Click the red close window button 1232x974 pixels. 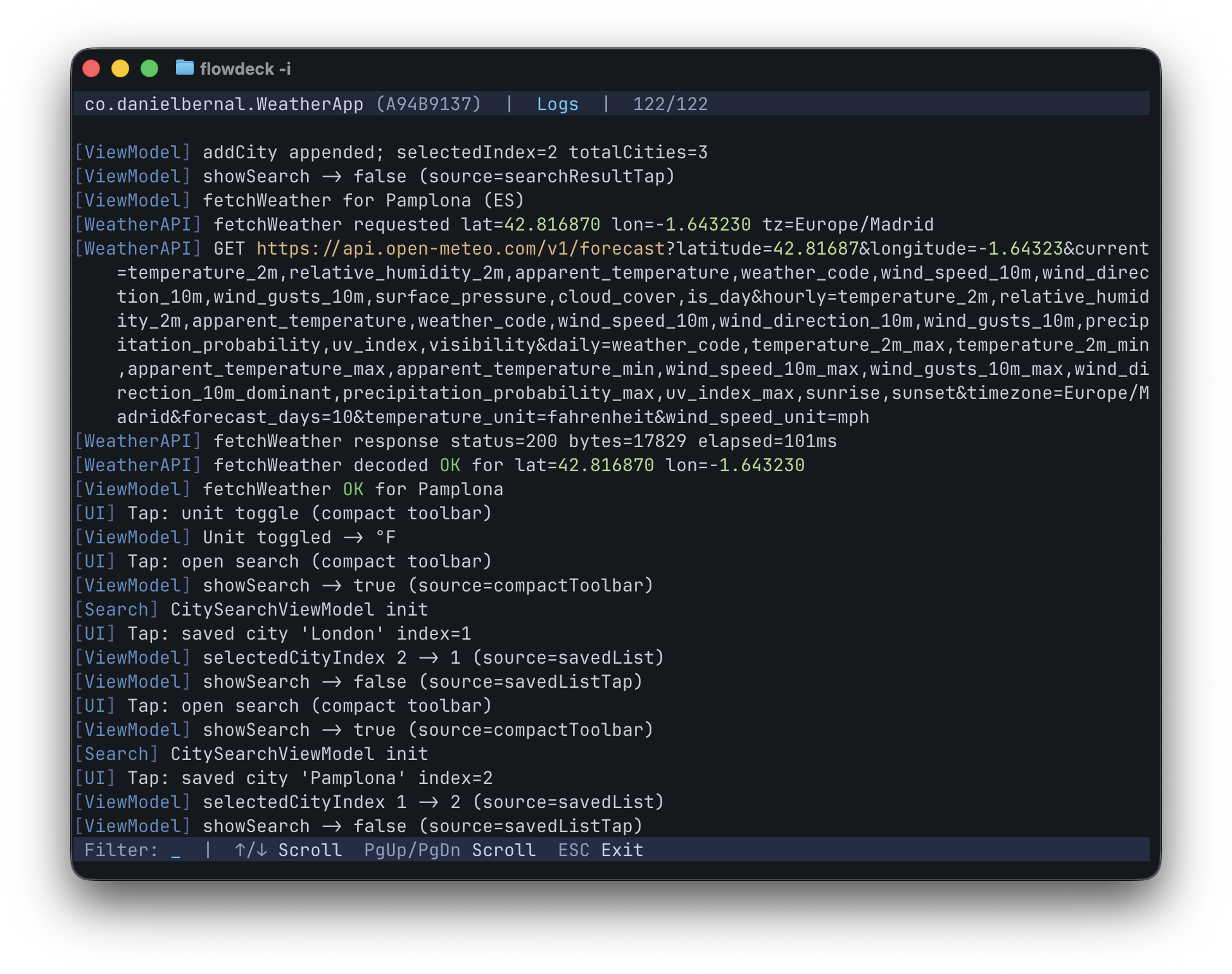click(x=92, y=68)
